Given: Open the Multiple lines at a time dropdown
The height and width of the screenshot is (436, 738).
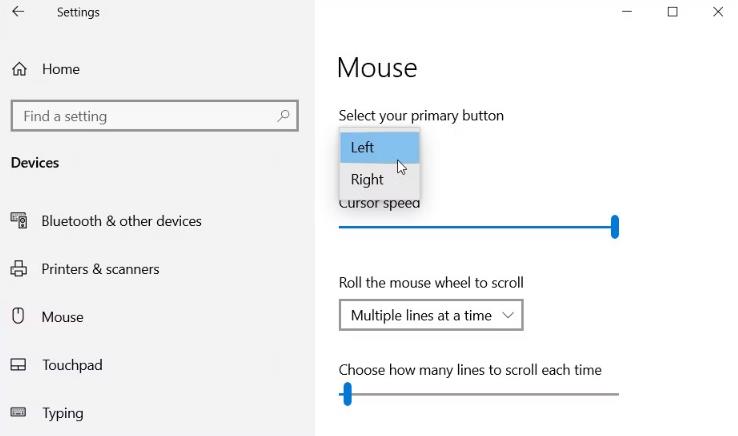Looking at the screenshot, I should click(431, 315).
